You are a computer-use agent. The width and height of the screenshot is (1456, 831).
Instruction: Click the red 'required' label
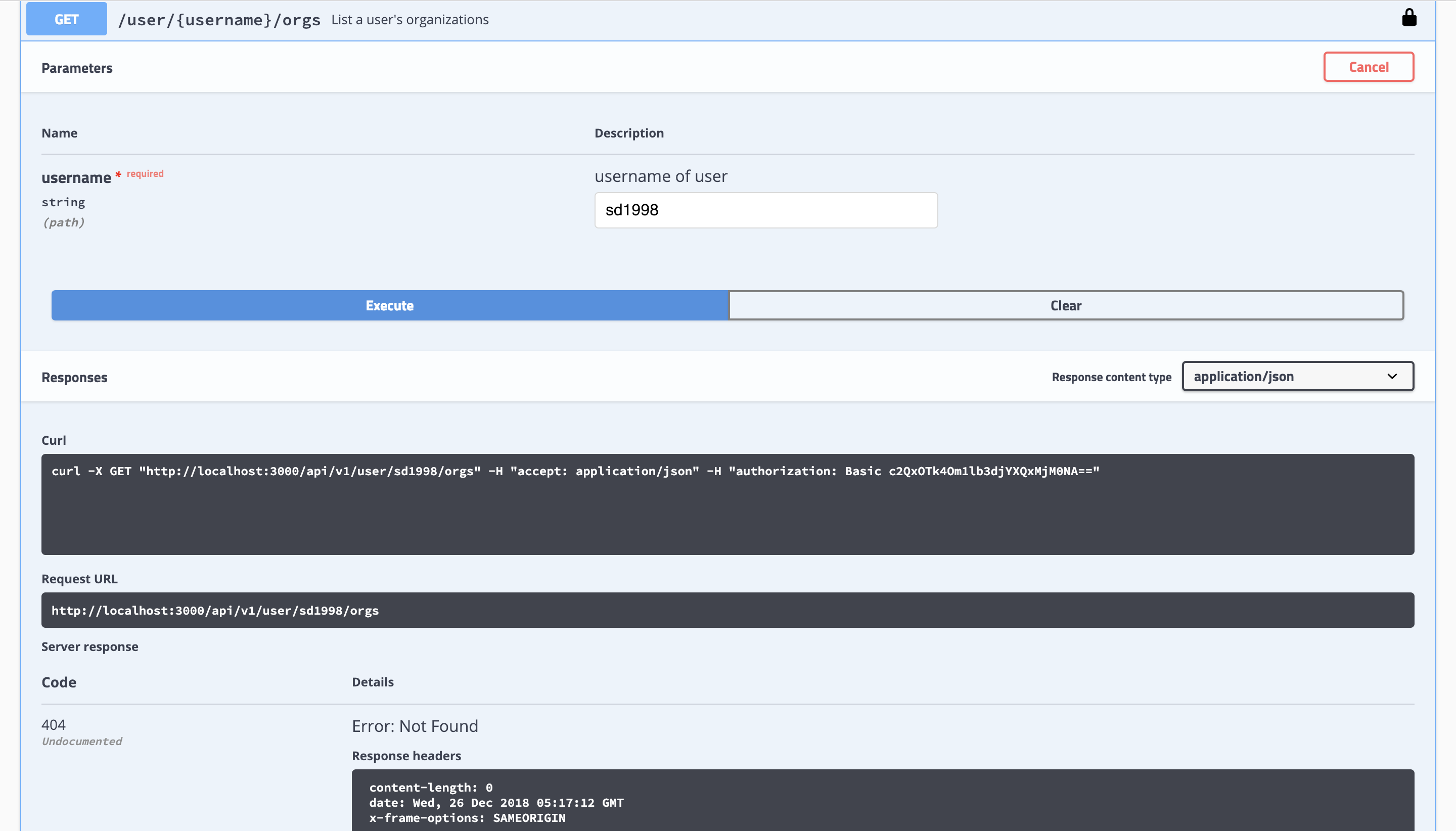145,173
